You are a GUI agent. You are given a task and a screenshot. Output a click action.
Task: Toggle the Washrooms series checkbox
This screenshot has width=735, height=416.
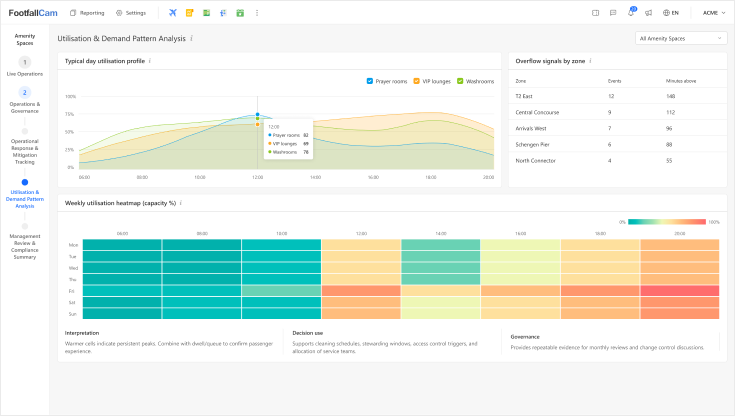461,81
